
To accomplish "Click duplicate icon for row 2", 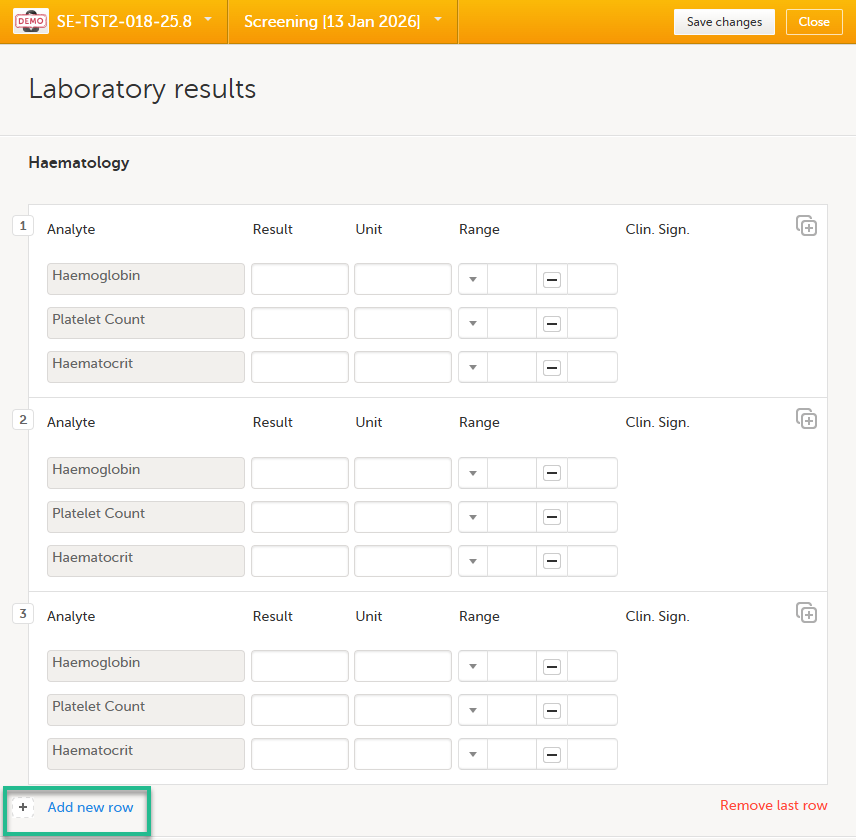I will tap(806, 419).
